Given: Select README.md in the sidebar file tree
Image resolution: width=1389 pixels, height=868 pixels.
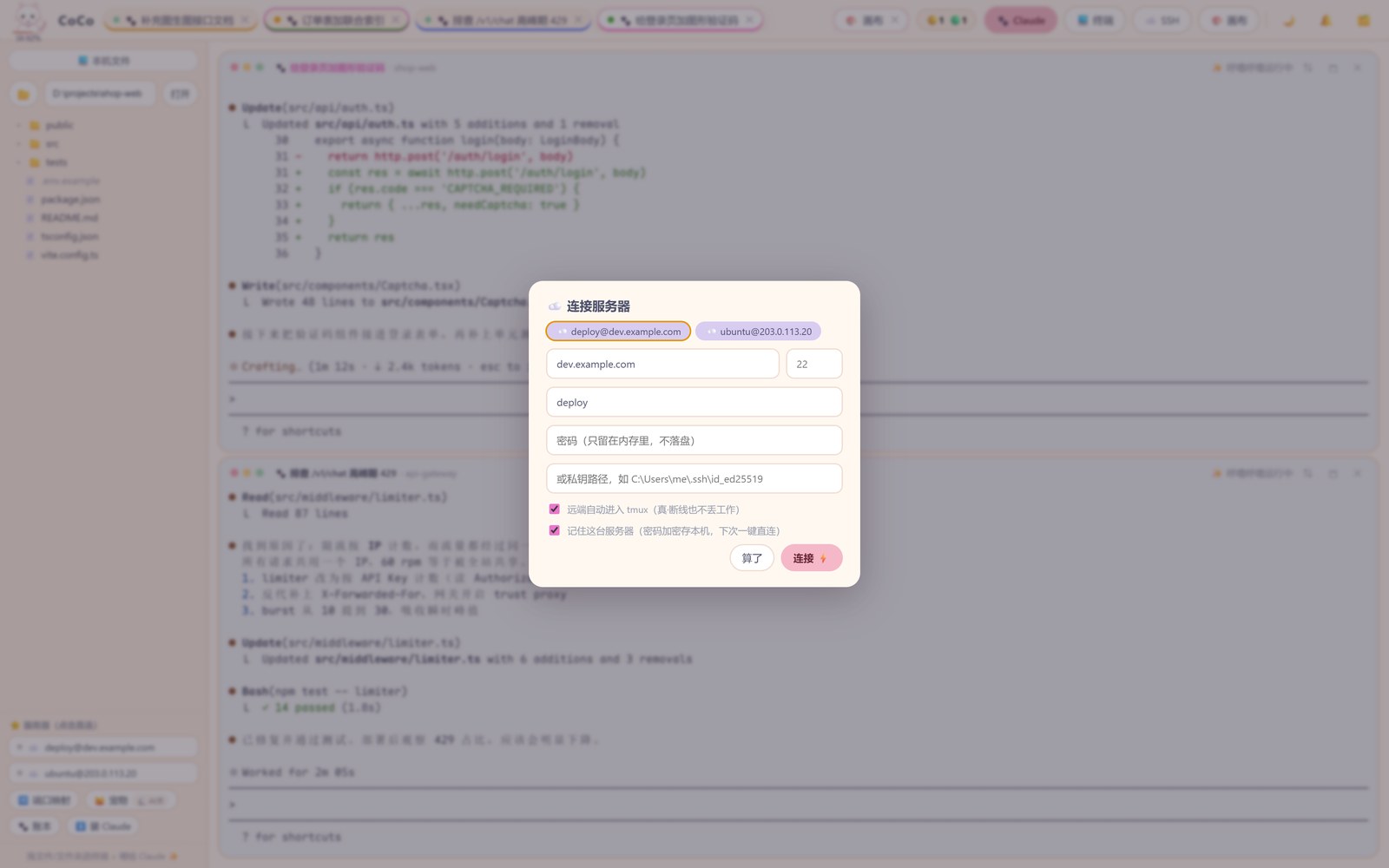Looking at the screenshot, I should point(69,218).
